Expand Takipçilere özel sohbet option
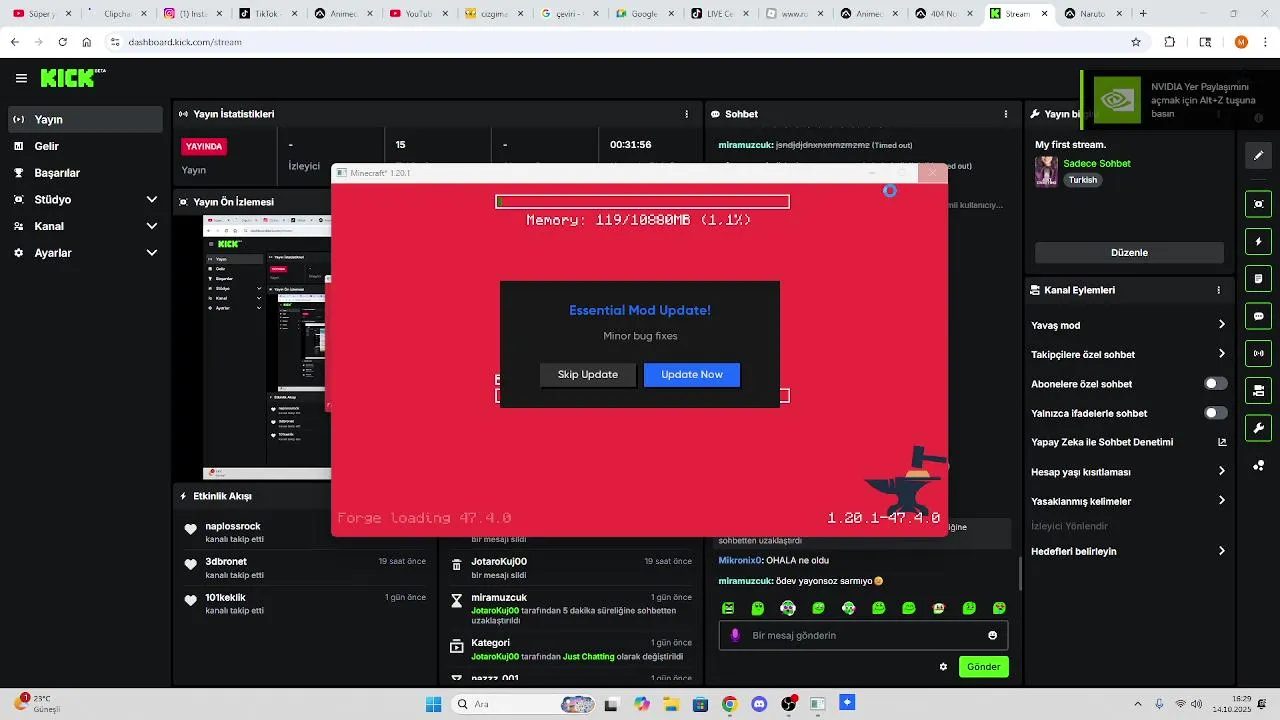 [x=1129, y=354]
